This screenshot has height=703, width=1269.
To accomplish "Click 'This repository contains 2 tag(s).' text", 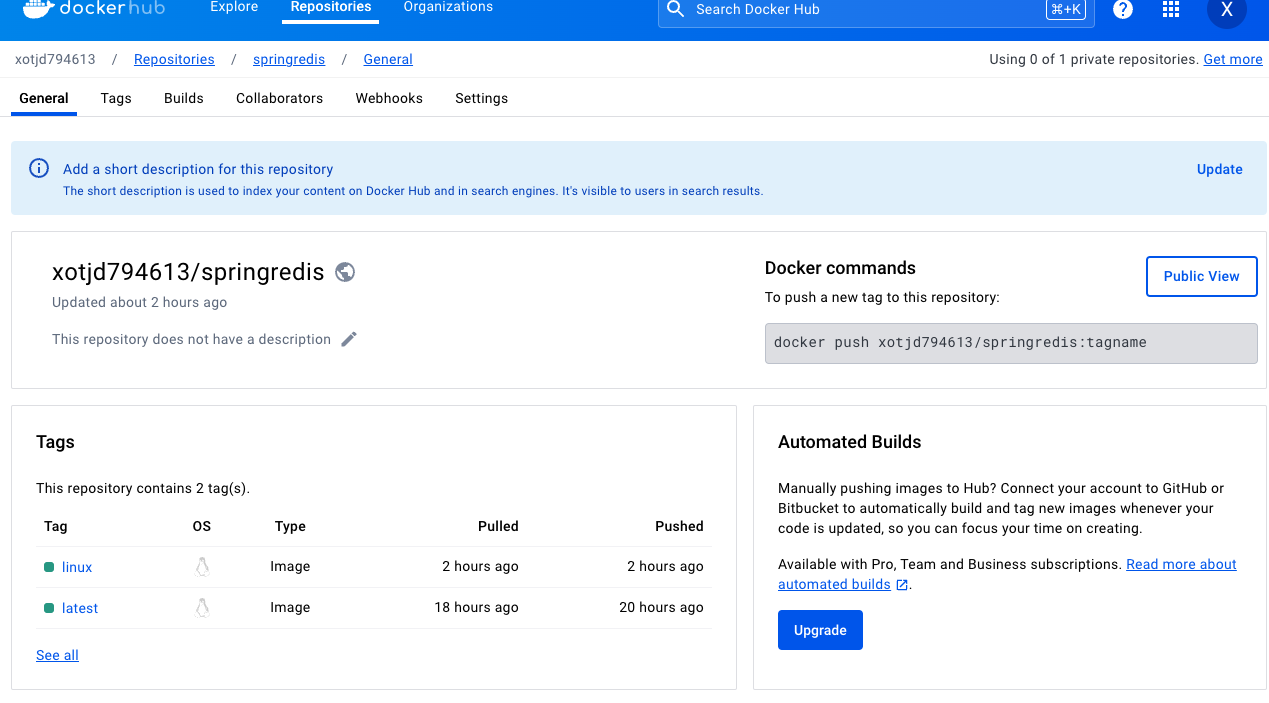I will click(x=143, y=488).
